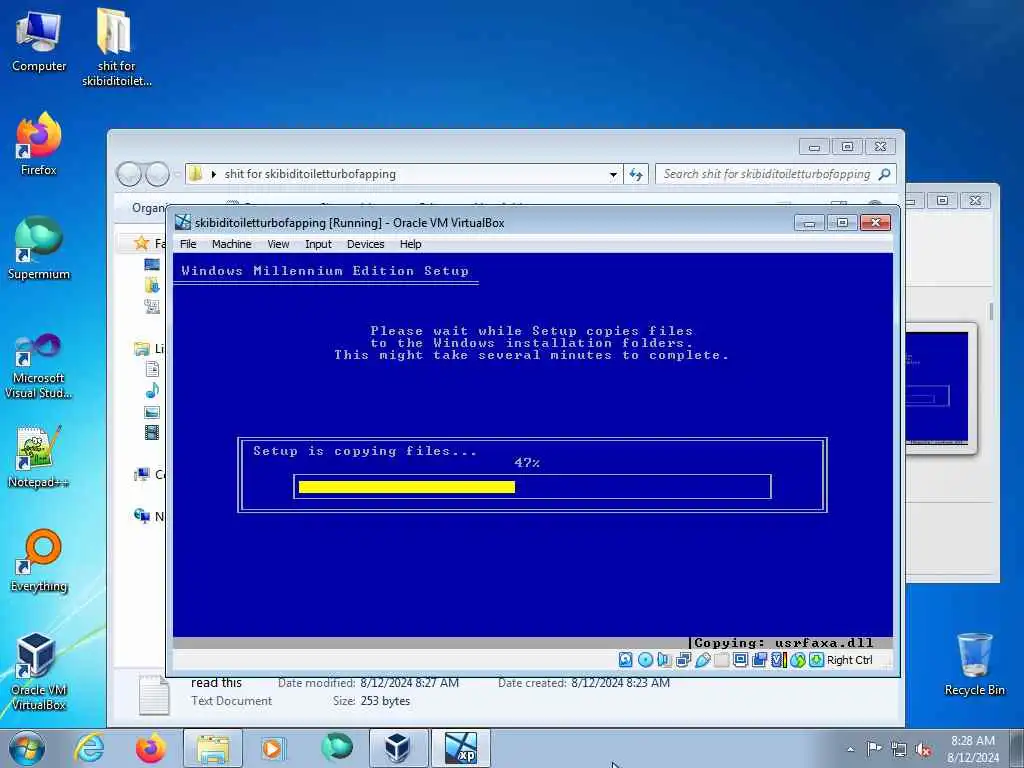Open Internet Explorer from taskbar
Viewport: 1024px width, 768px height.
pyautogui.click(x=89, y=748)
